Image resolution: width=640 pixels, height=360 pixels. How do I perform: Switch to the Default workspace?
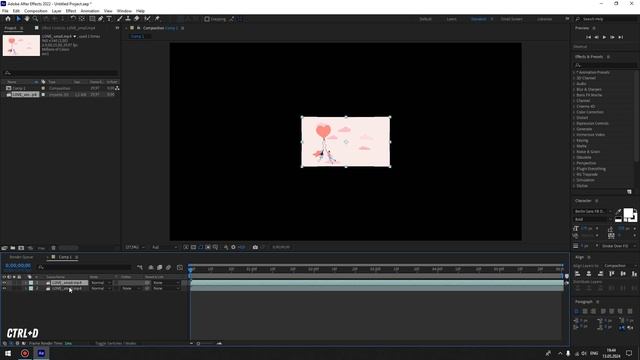point(425,19)
